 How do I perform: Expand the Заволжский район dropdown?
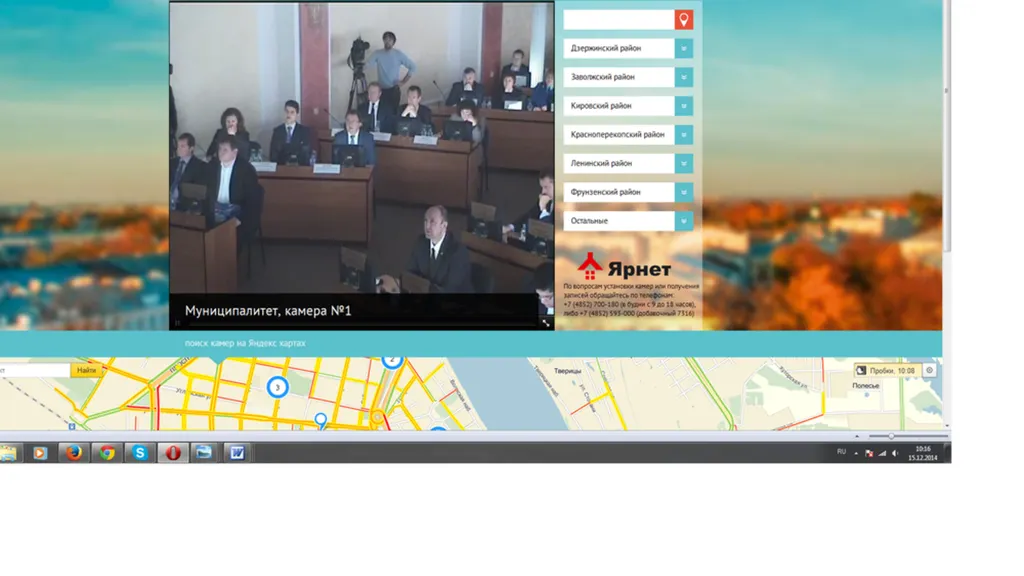(683, 77)
